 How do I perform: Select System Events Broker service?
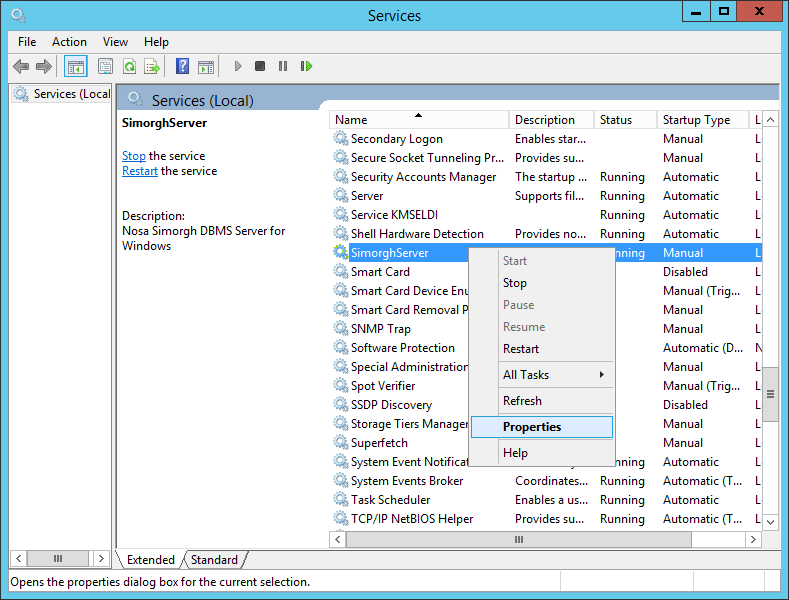pos(546,481)
